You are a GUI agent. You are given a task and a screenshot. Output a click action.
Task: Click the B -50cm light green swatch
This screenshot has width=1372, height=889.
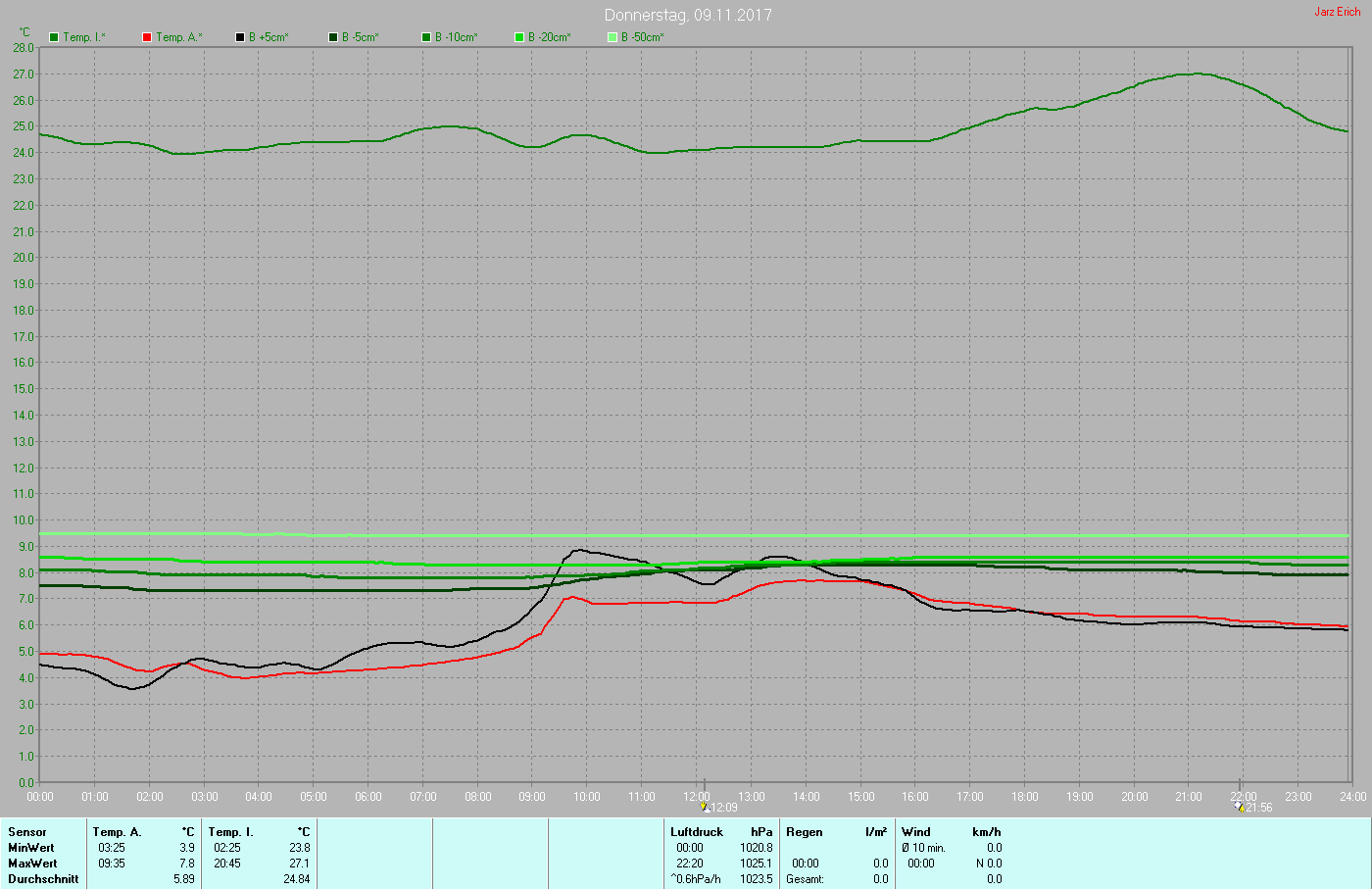pyautogui.click(x=612, y=37)
